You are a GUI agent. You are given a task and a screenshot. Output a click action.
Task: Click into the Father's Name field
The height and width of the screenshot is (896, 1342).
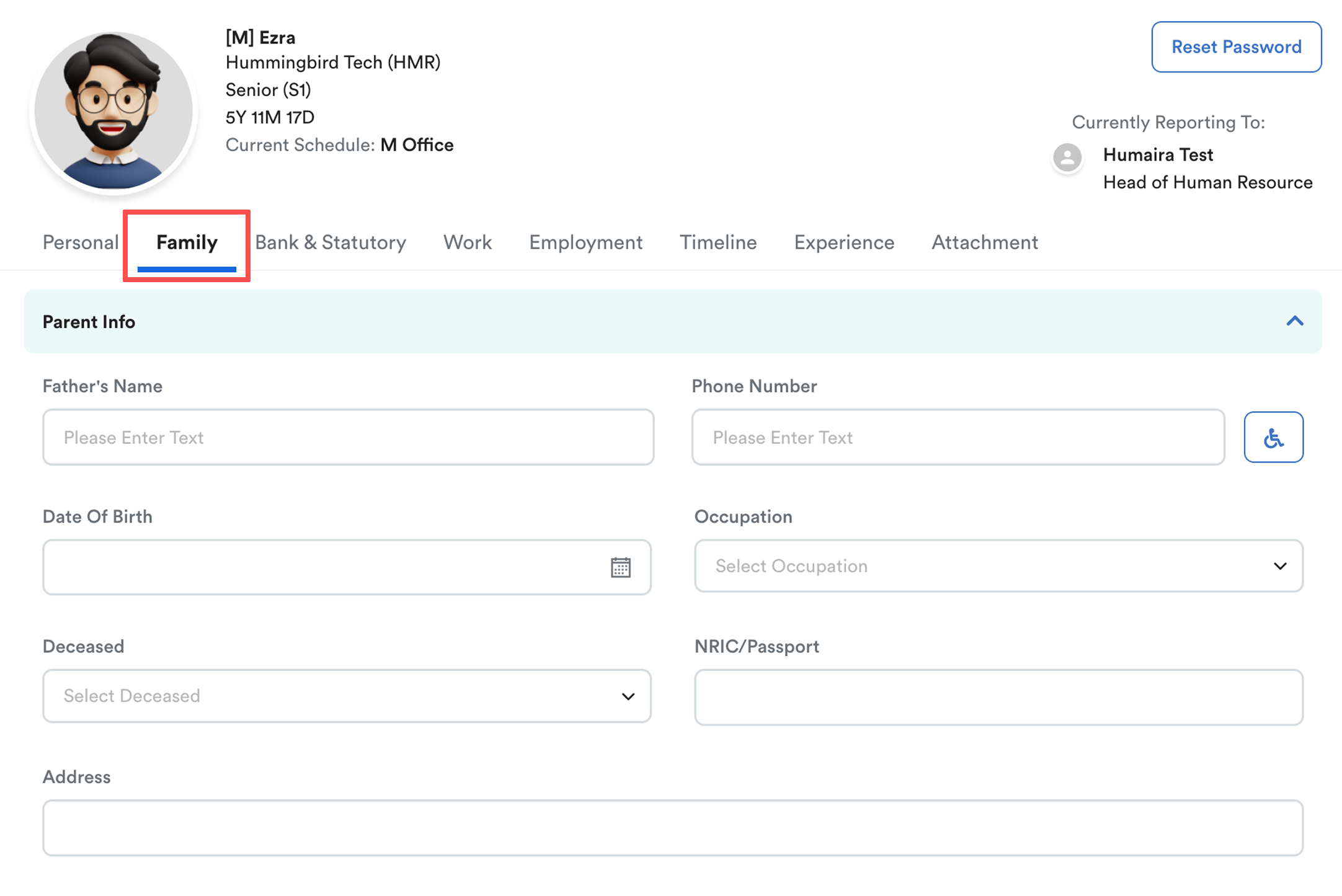tap(348, 437)
